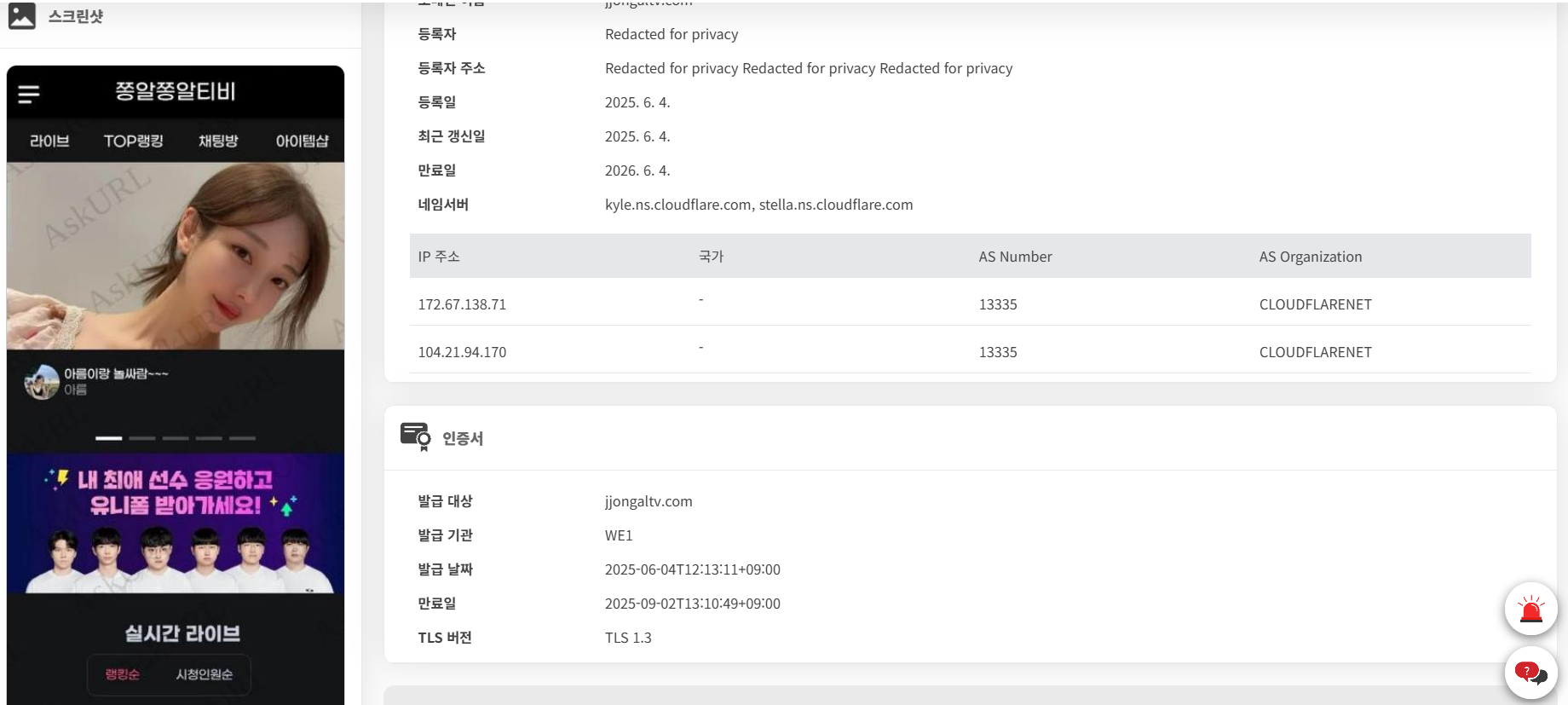Click the second carousel indicator dash
This screenshot has height=705, width=1568.
tap(142, 438)
